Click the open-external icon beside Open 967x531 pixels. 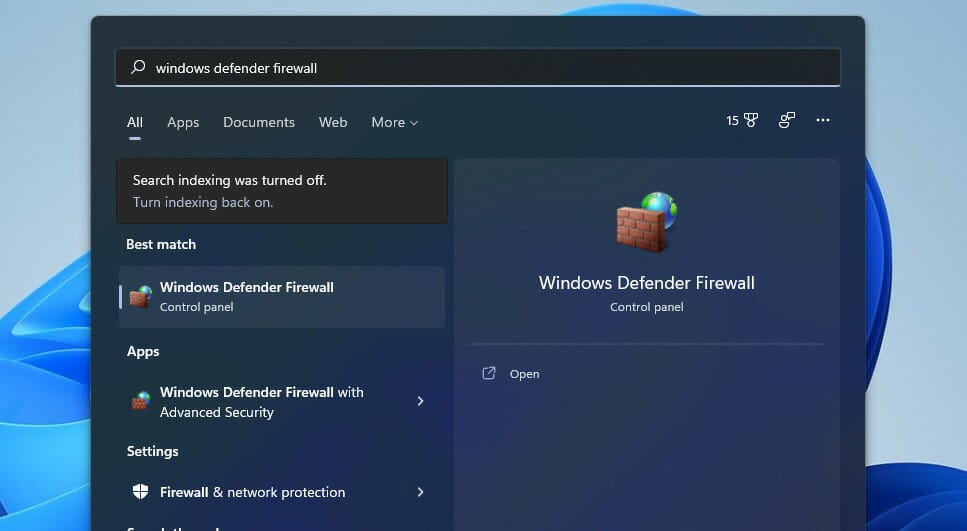pyautogui.click(x=488, y=373)
